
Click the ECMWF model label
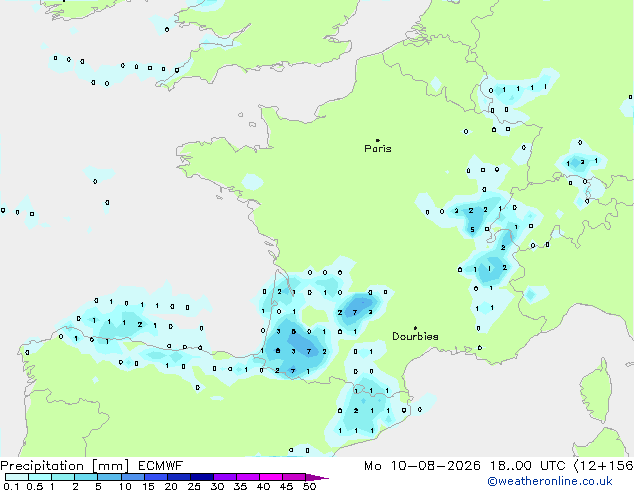[x=160, y=466]
